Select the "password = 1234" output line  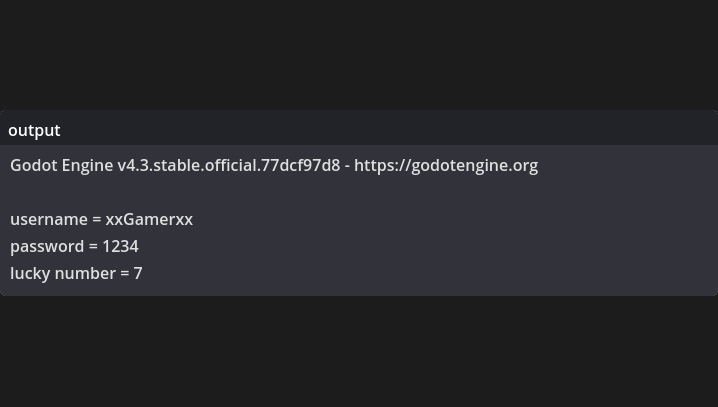tap(74, 246)
